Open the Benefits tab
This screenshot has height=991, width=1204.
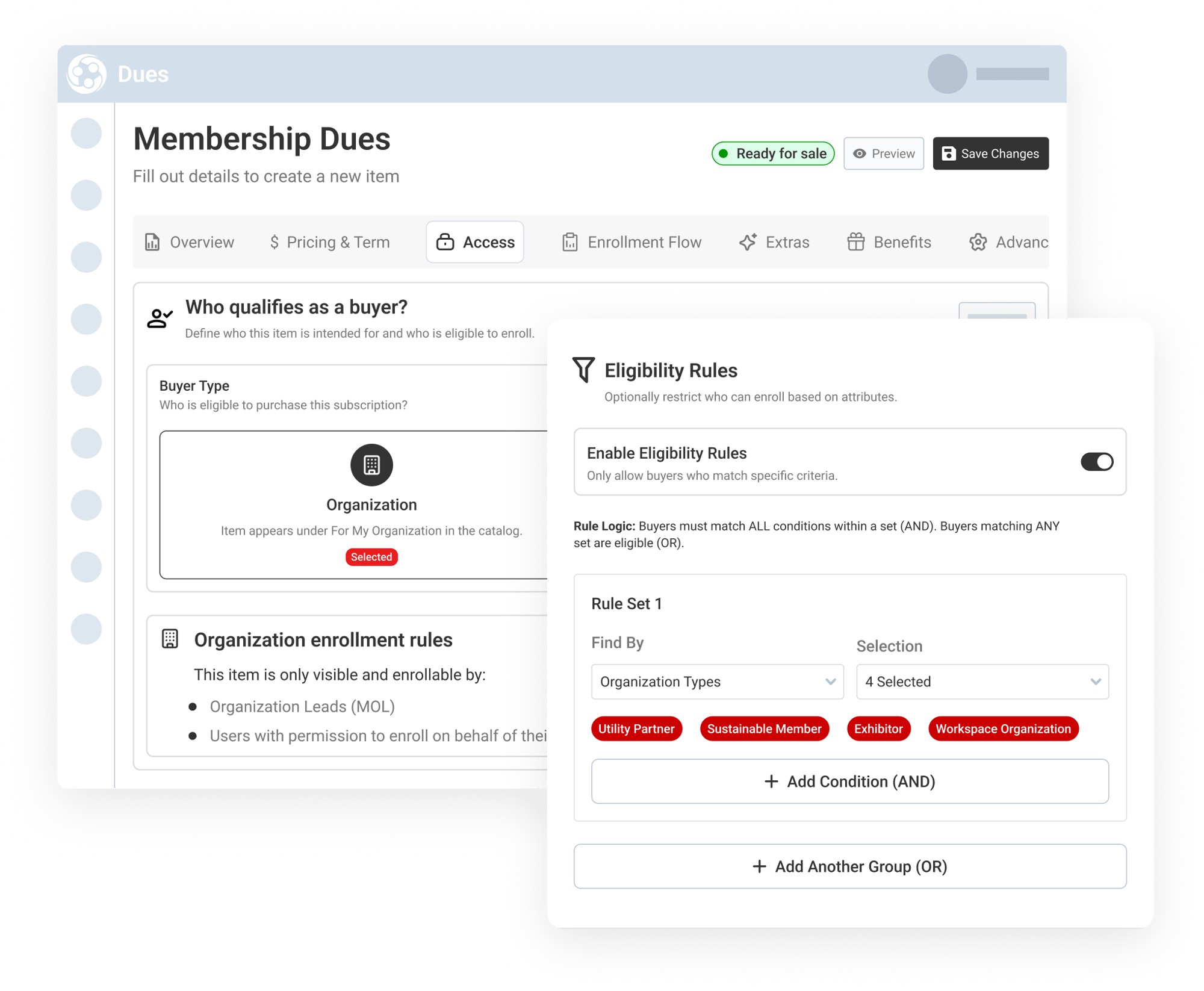[x=889, y=242]
